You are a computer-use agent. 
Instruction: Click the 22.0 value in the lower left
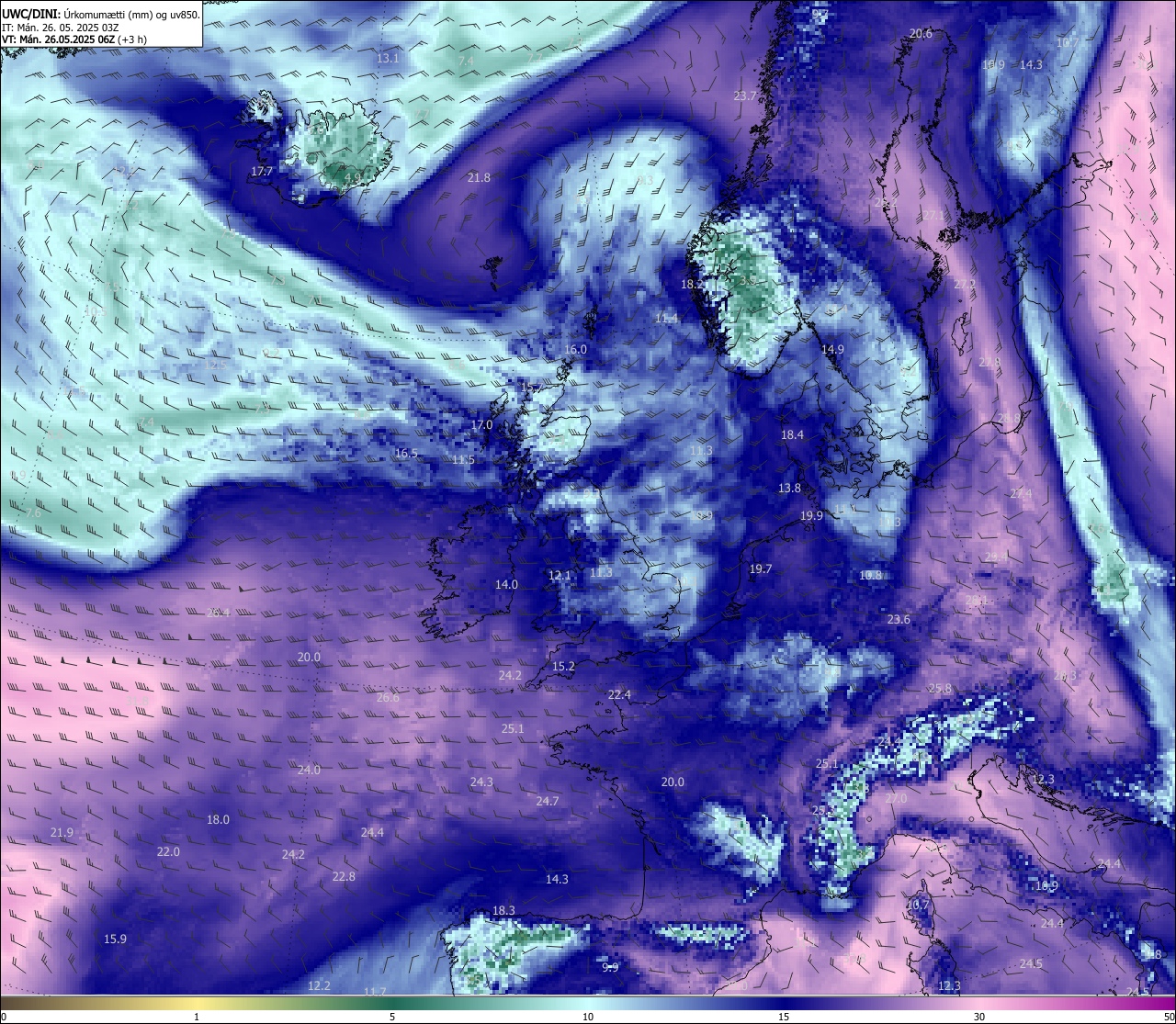coord(168,852)
